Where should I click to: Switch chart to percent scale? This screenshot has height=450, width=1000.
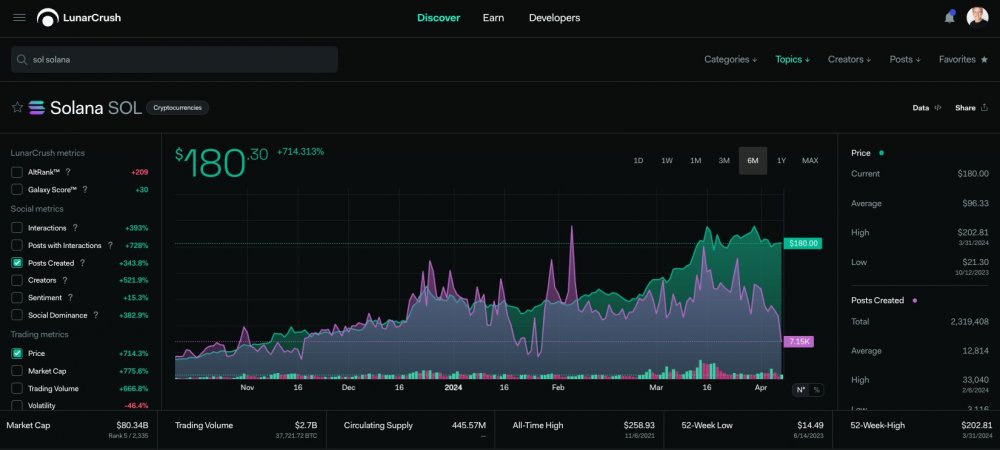coord(817,390)
